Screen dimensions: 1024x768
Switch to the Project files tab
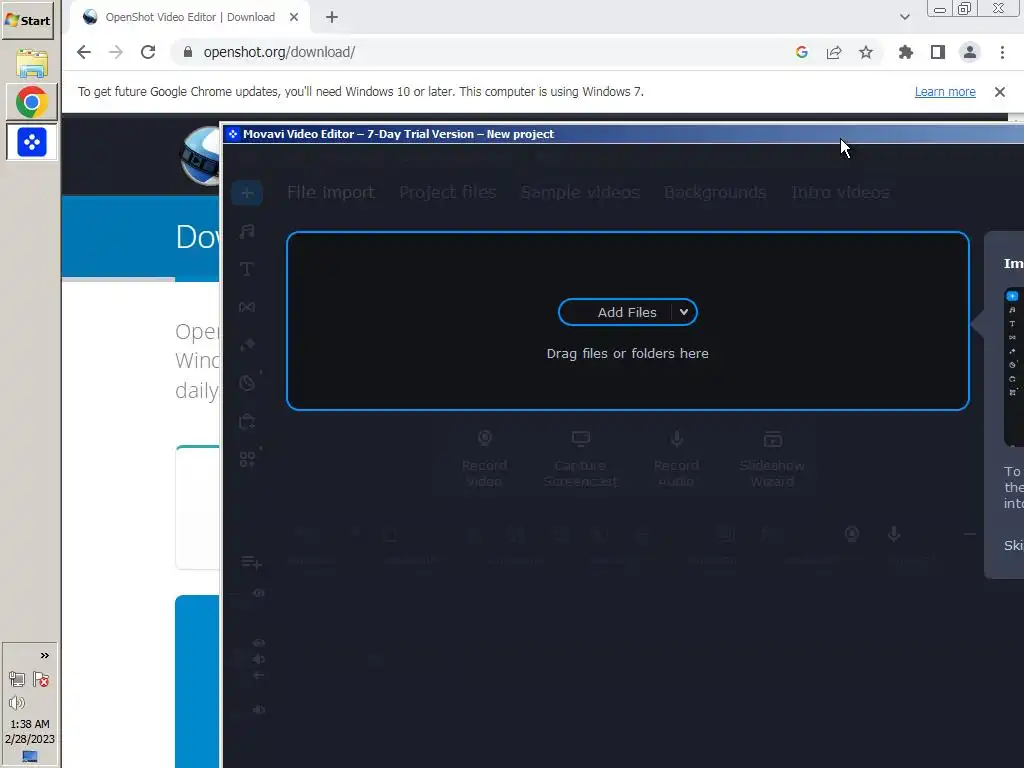(448, 193)
